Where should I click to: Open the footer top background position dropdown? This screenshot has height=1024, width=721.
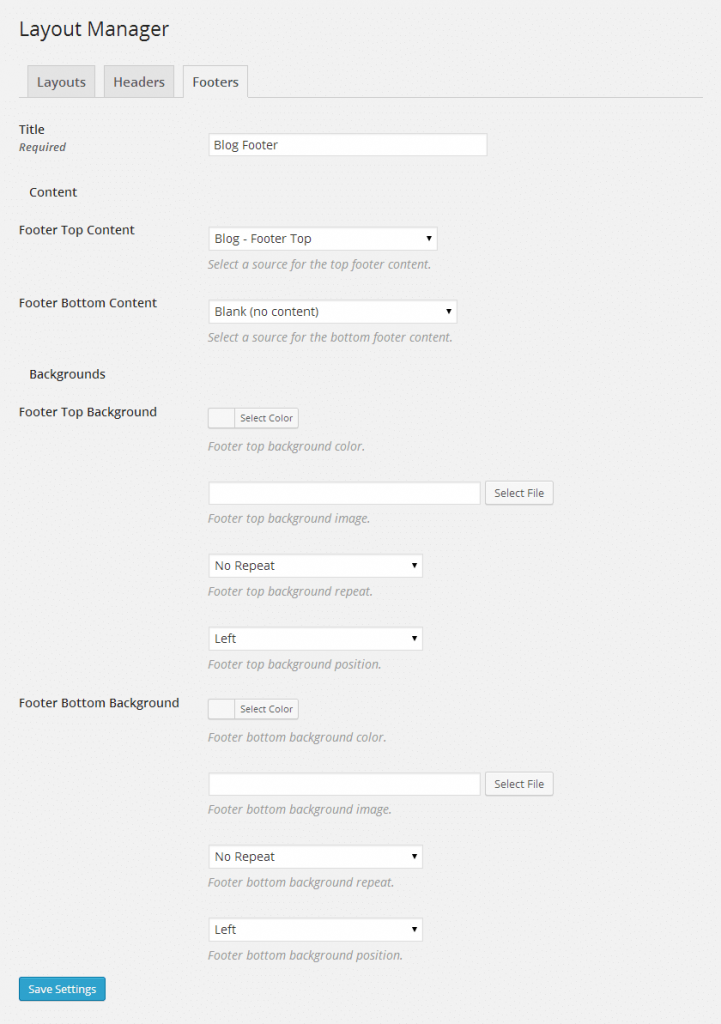click(314, 638)
